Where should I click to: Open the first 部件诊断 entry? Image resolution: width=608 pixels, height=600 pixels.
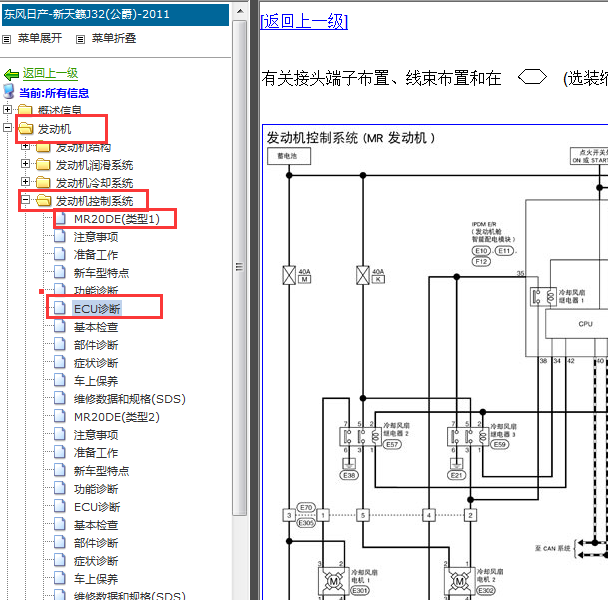pos(96,345)
